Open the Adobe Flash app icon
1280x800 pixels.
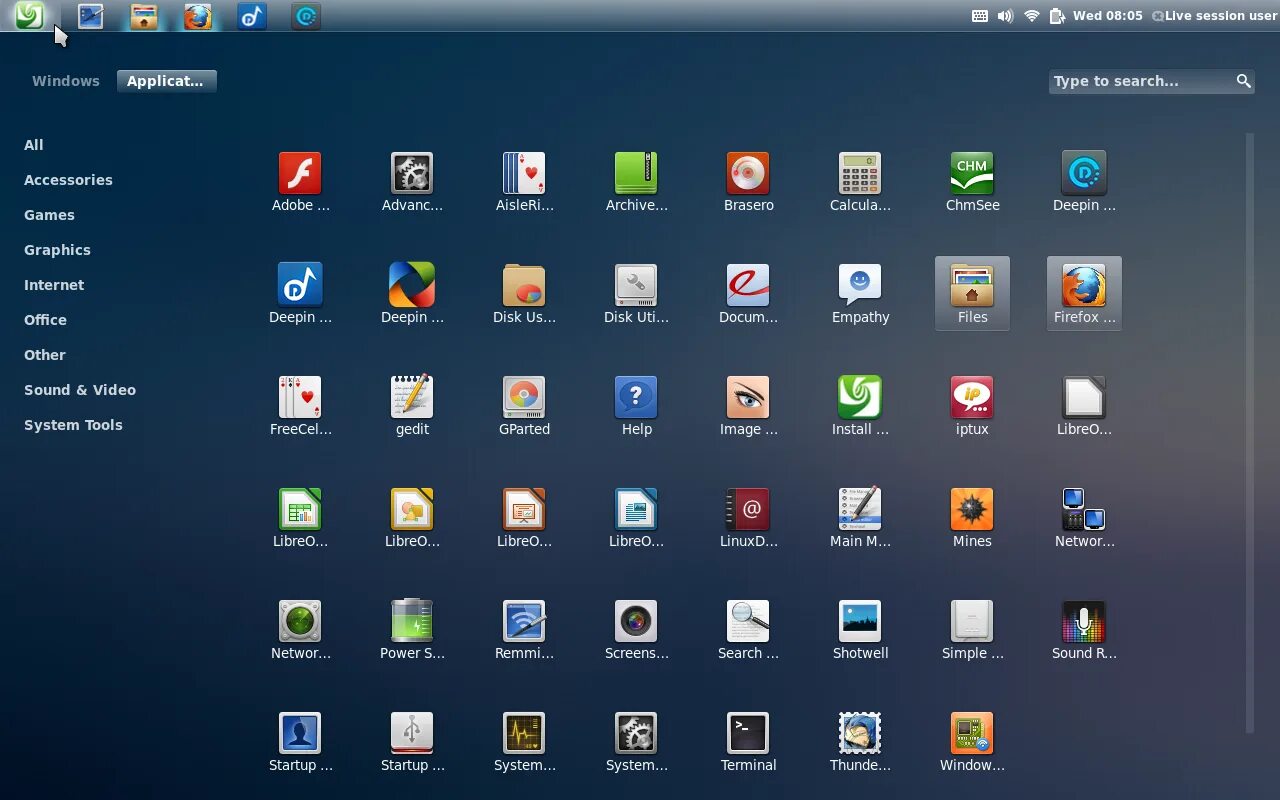click(300, 174)
